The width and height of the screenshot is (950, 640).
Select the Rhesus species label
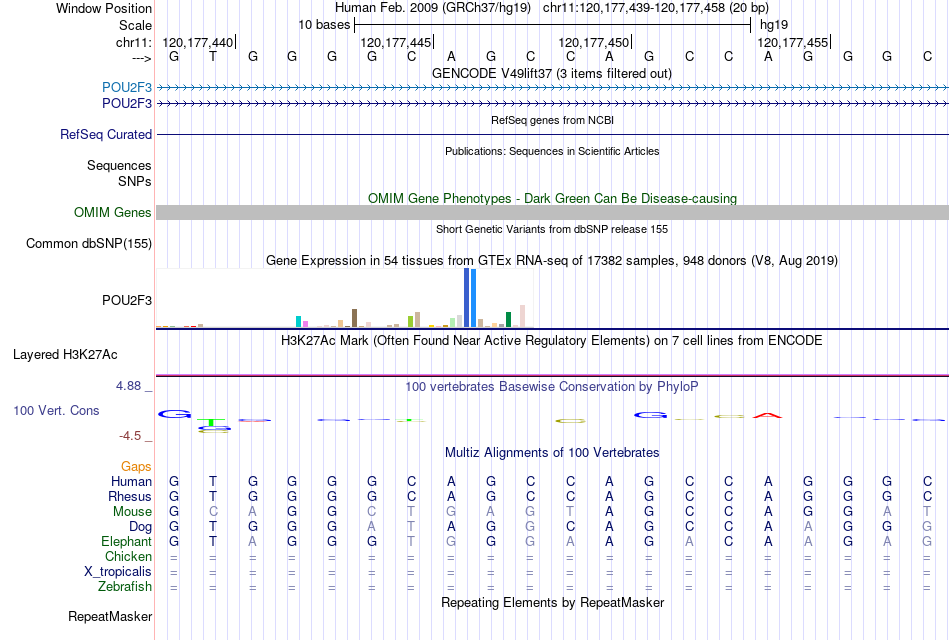click(130, 497)
